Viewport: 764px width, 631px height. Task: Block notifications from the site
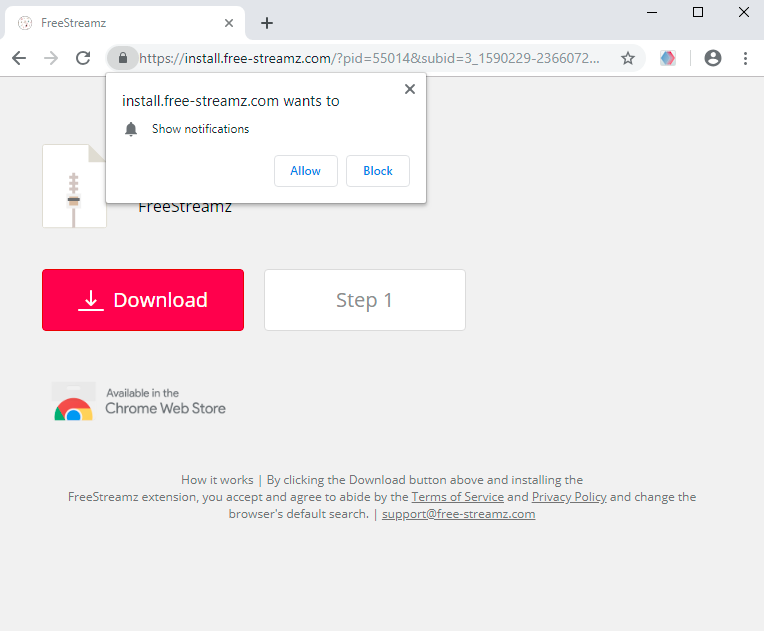click(x=378, y=171)
